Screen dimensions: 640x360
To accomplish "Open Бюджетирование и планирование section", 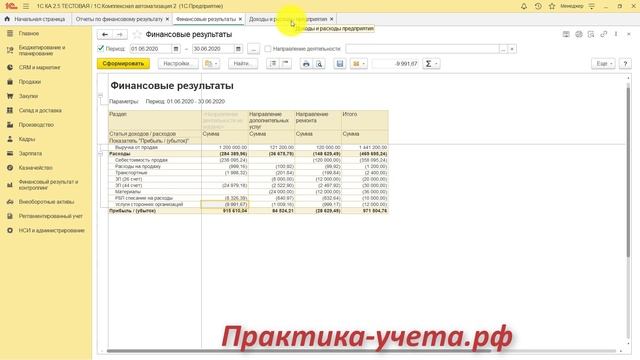I will point(42,51).
